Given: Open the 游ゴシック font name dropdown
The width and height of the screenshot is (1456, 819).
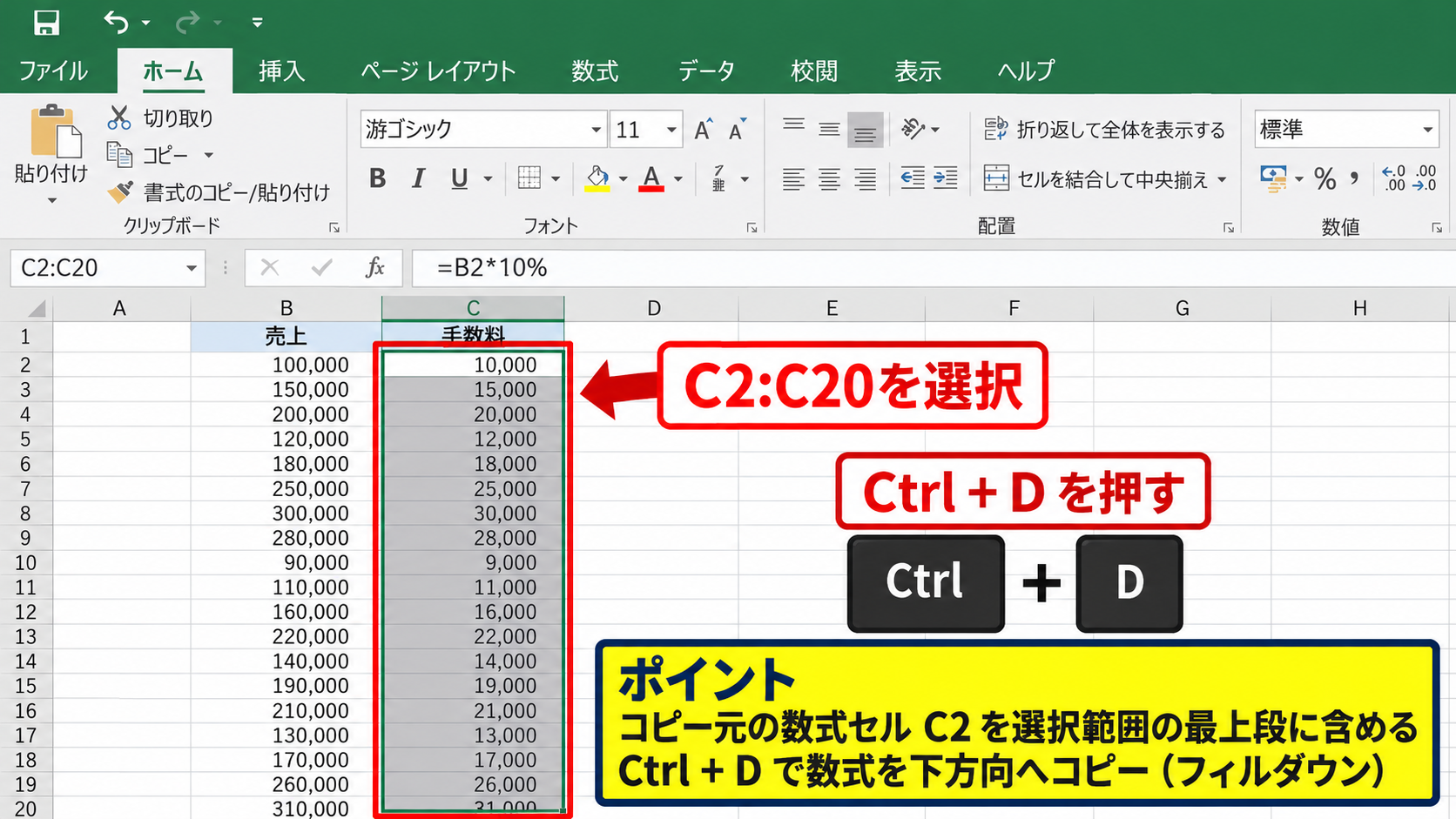Looking at the screenshot, I should pyautogui.click(x=596, y=130).
